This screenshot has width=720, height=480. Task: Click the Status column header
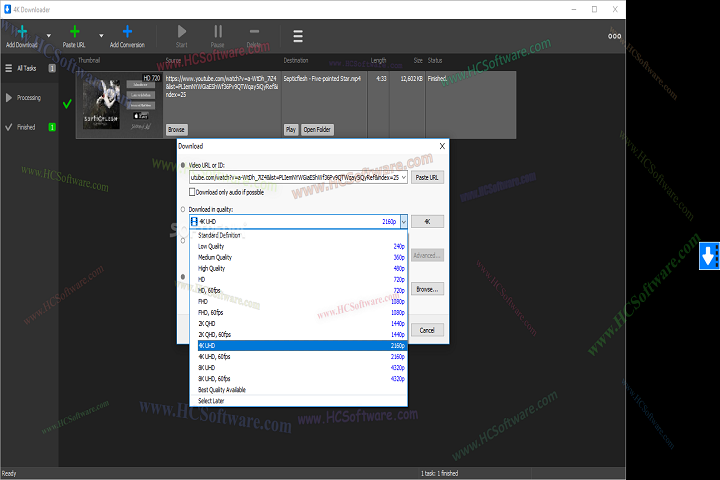[x=435, y=60]
